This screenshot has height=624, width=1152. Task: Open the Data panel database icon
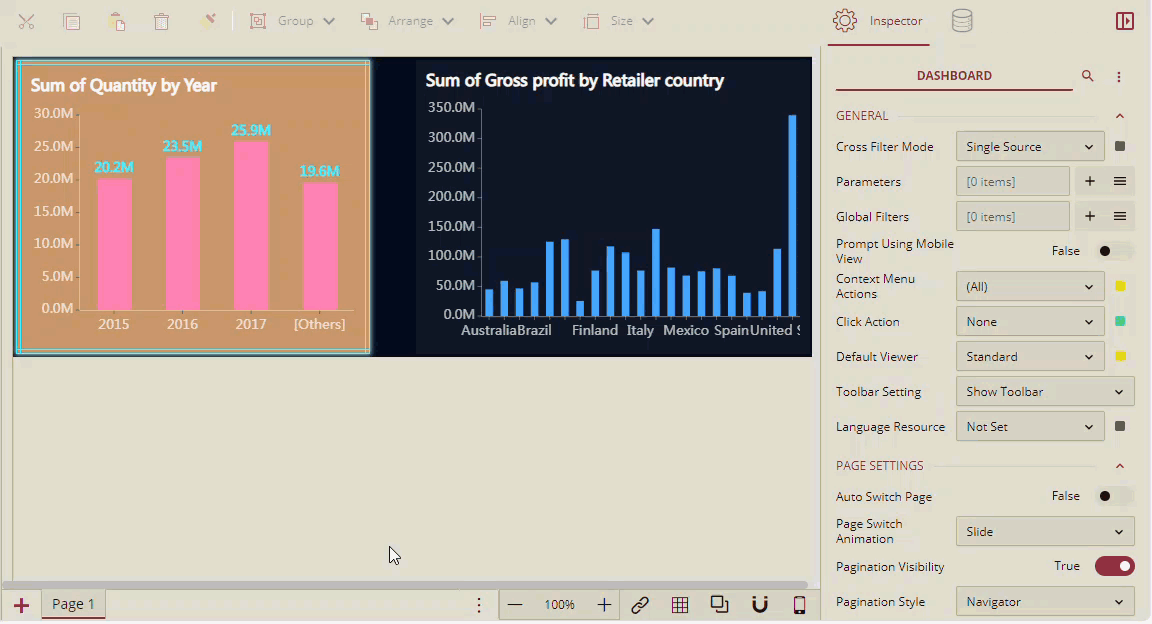[x=961, y=21]
